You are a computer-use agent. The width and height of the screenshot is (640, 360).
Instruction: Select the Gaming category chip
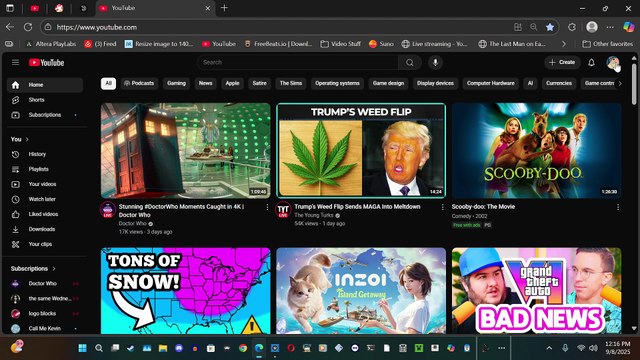click(176, 83)
